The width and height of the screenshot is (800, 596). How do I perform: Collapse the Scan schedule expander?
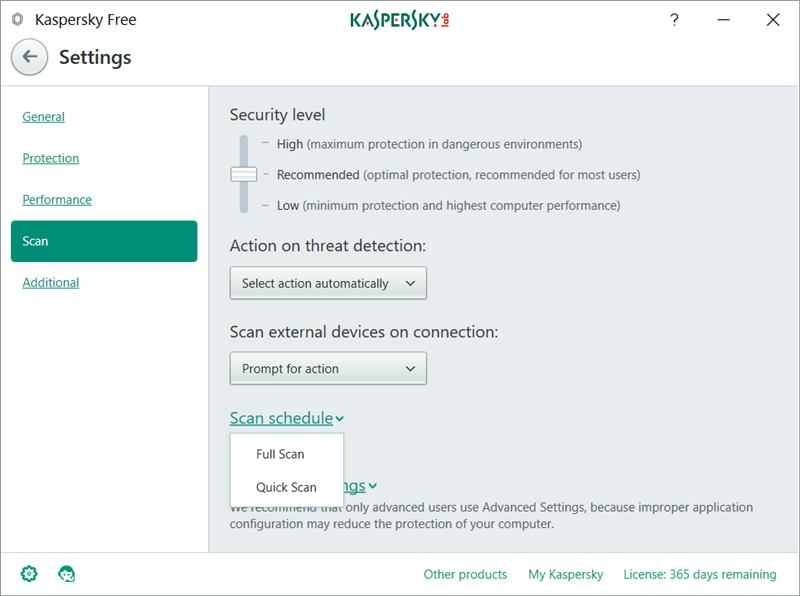286,418
